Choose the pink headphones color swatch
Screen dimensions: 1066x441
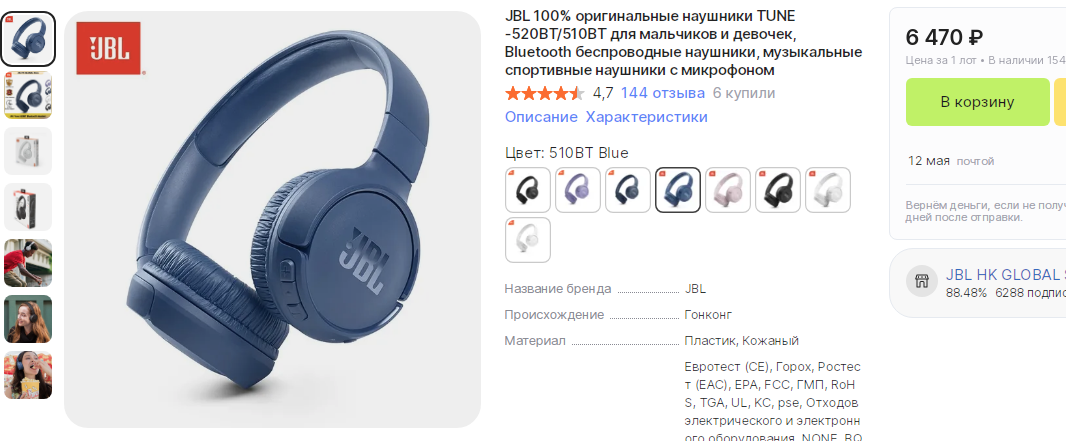[x=727, y=190]
